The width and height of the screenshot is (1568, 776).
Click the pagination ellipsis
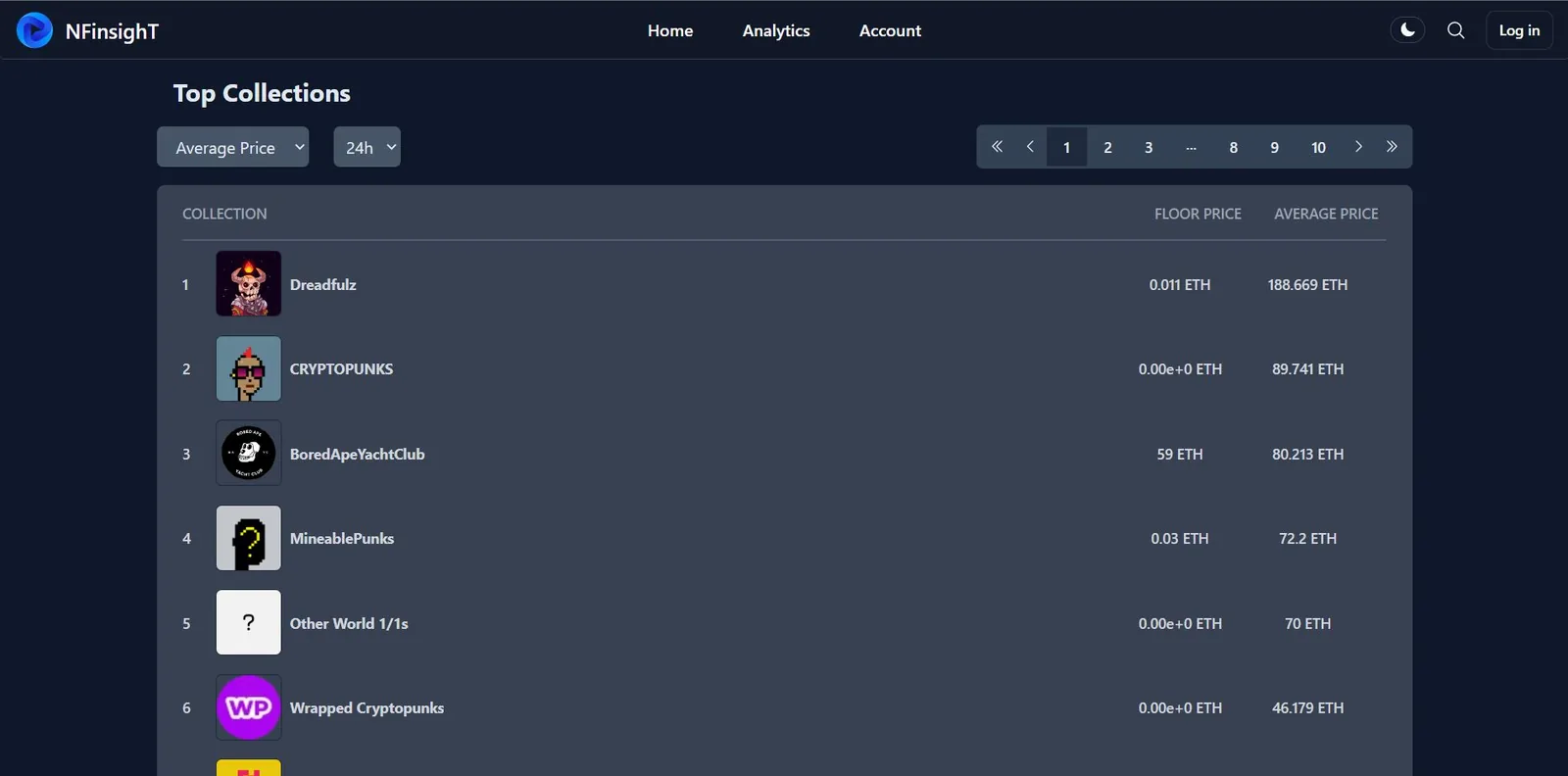(x=1191, y=147)
